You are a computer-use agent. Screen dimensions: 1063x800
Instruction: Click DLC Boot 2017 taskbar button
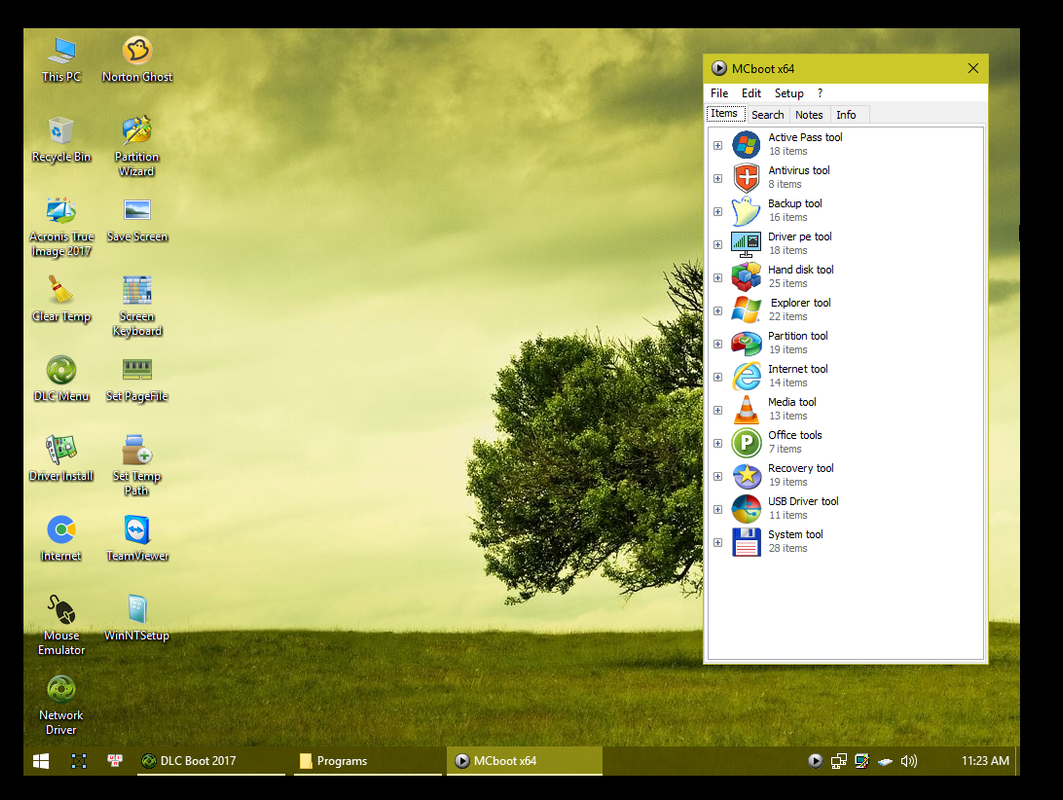point(210,761)
